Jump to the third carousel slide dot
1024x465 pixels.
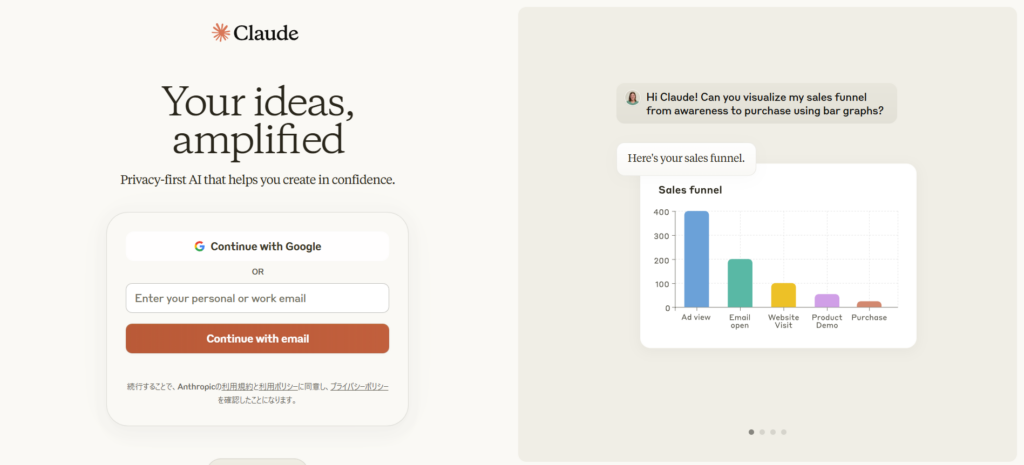773,432
